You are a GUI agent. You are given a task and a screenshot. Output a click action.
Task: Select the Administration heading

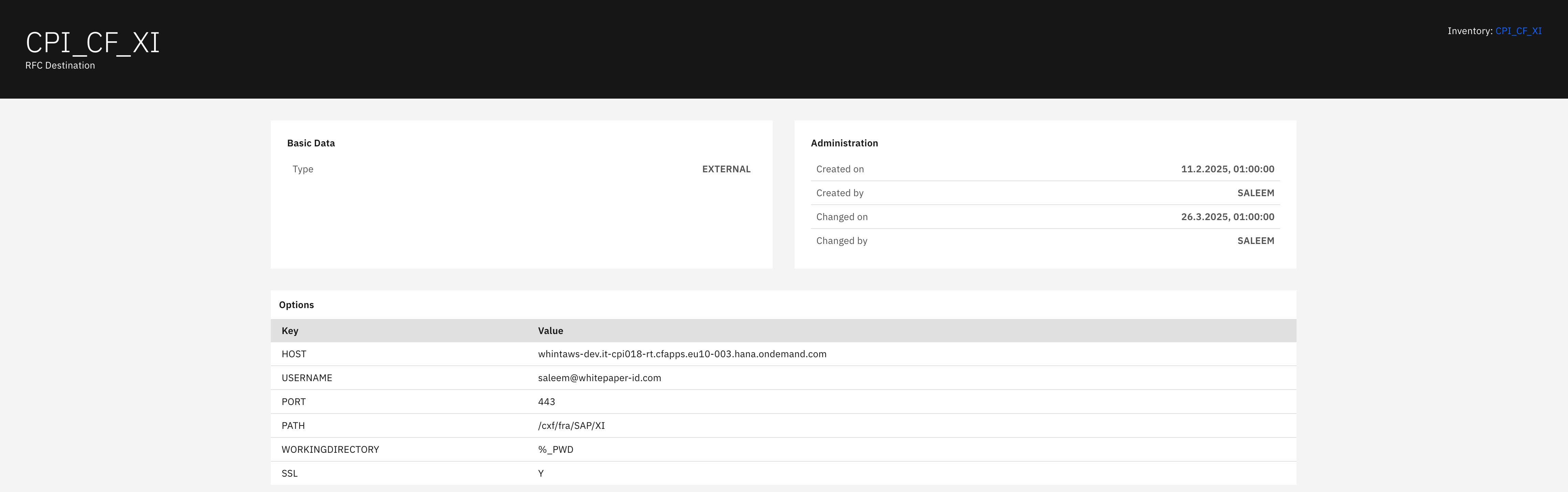point(844,143)
